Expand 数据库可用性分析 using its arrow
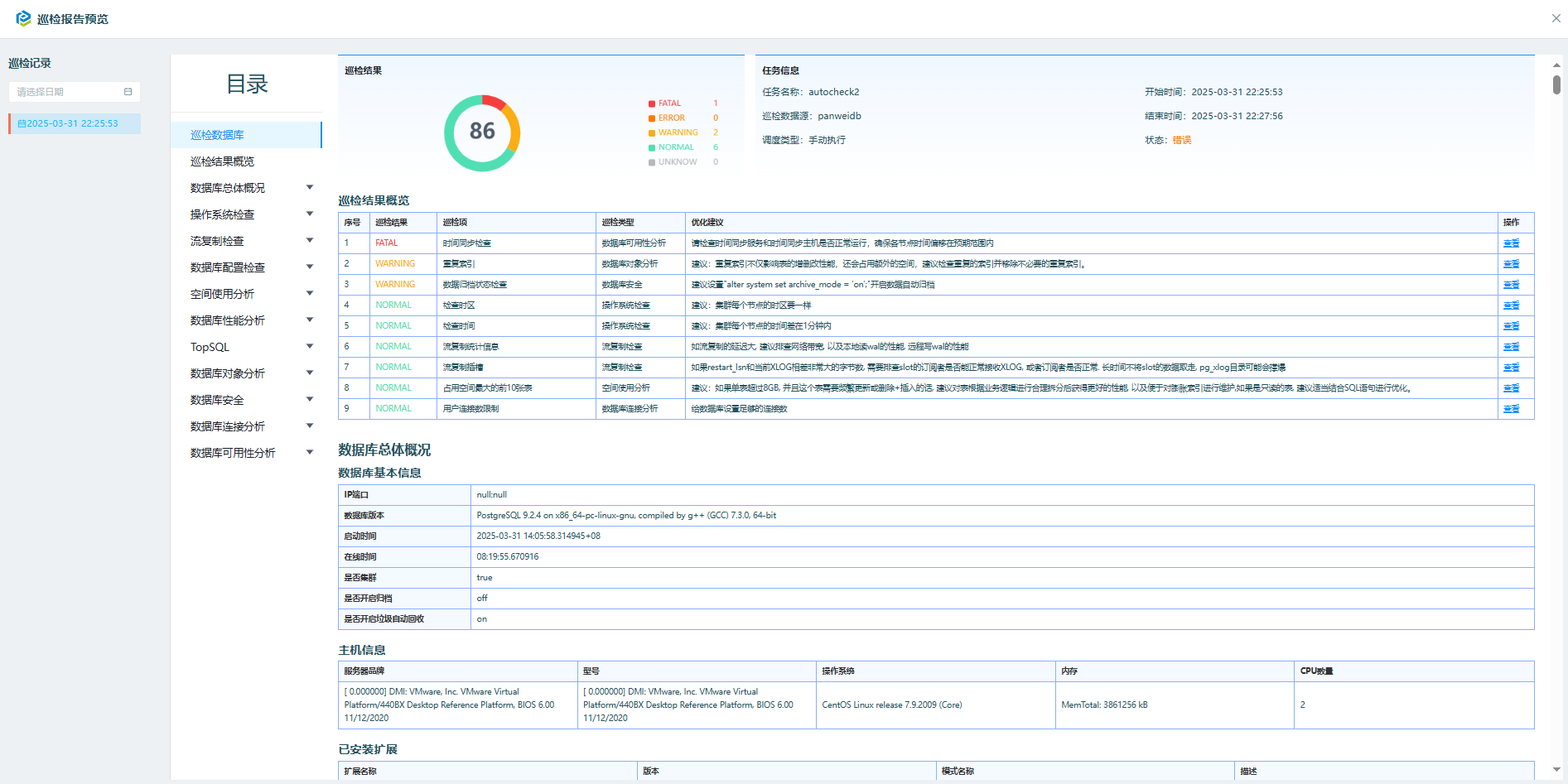The width and height of the screenshot is (1568, 784). 310,453
